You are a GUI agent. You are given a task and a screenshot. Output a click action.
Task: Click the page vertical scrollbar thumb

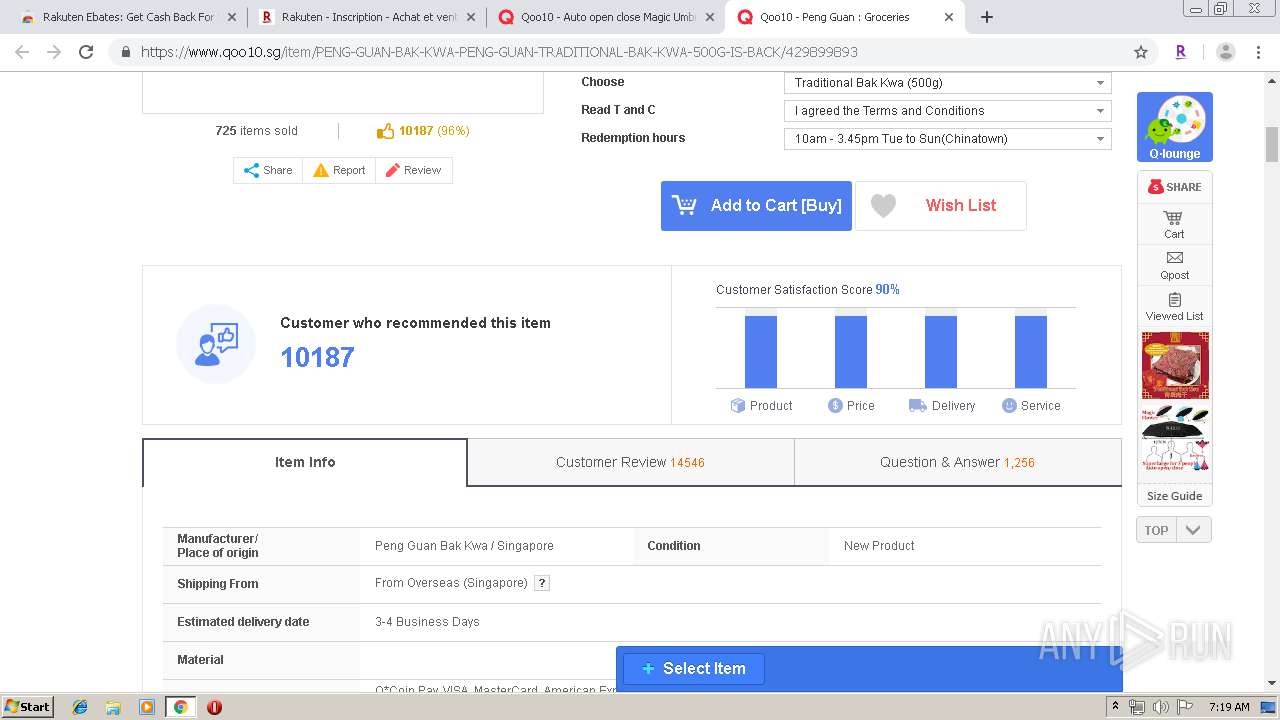coord(1272,145)
